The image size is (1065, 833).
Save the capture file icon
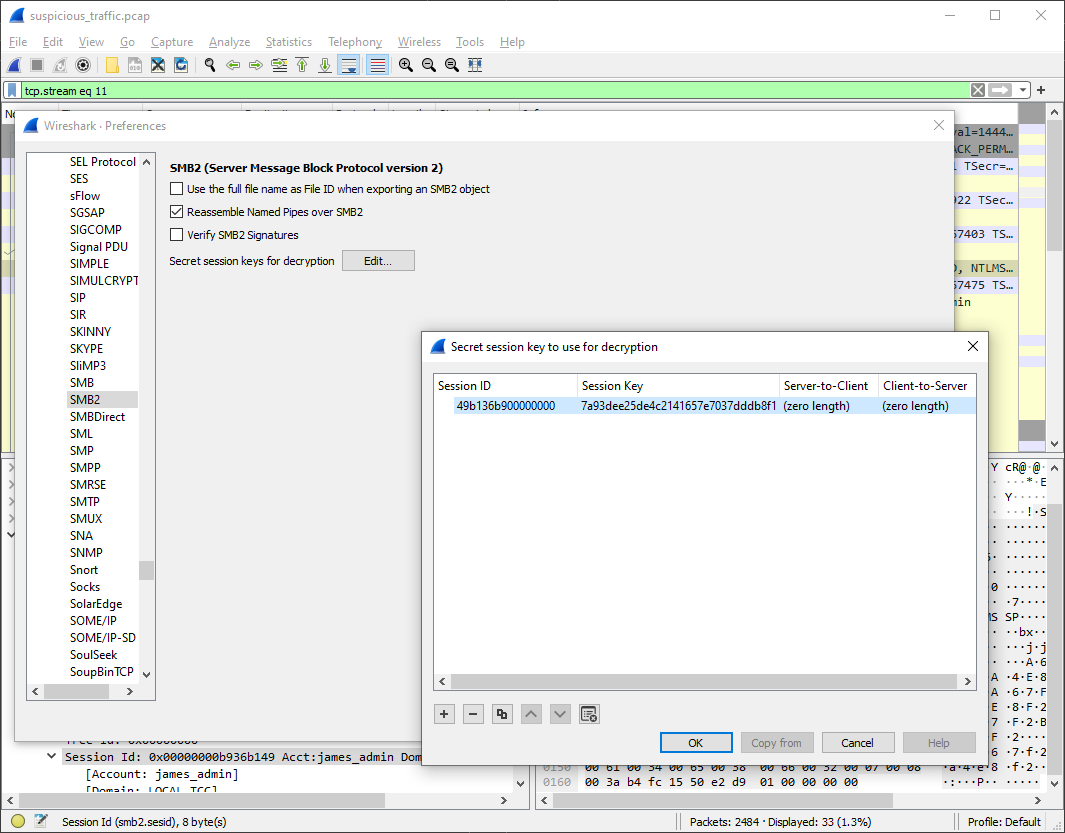[135, 65]
